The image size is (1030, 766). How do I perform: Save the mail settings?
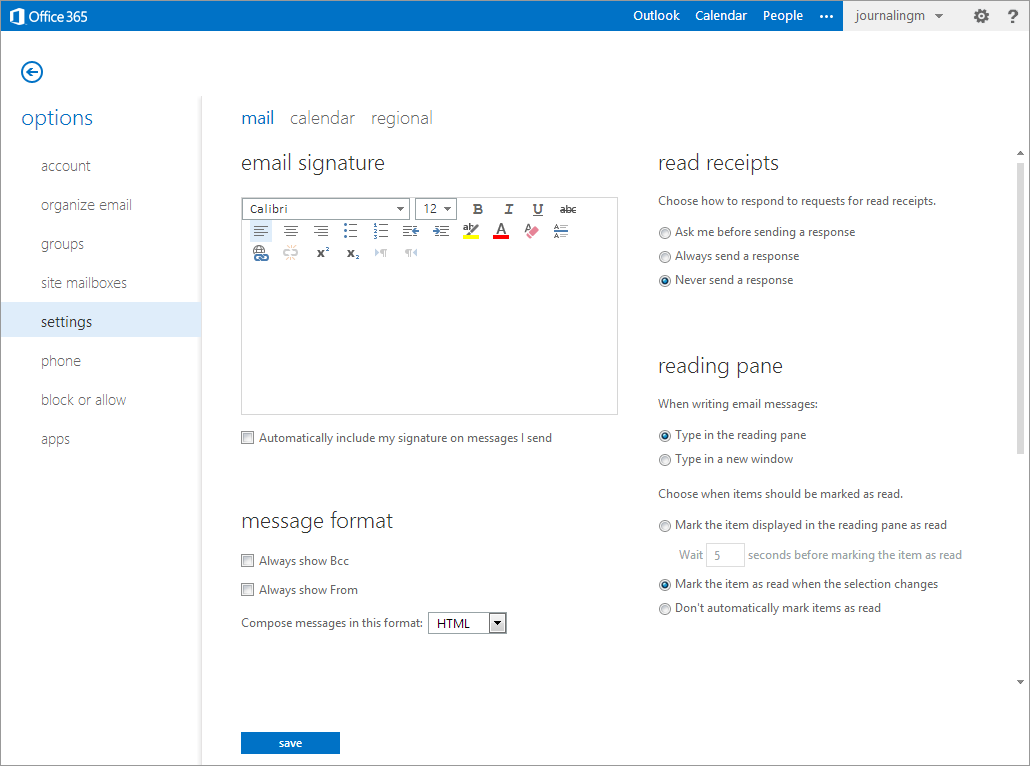pyautogui.click(x=290, y=743)
